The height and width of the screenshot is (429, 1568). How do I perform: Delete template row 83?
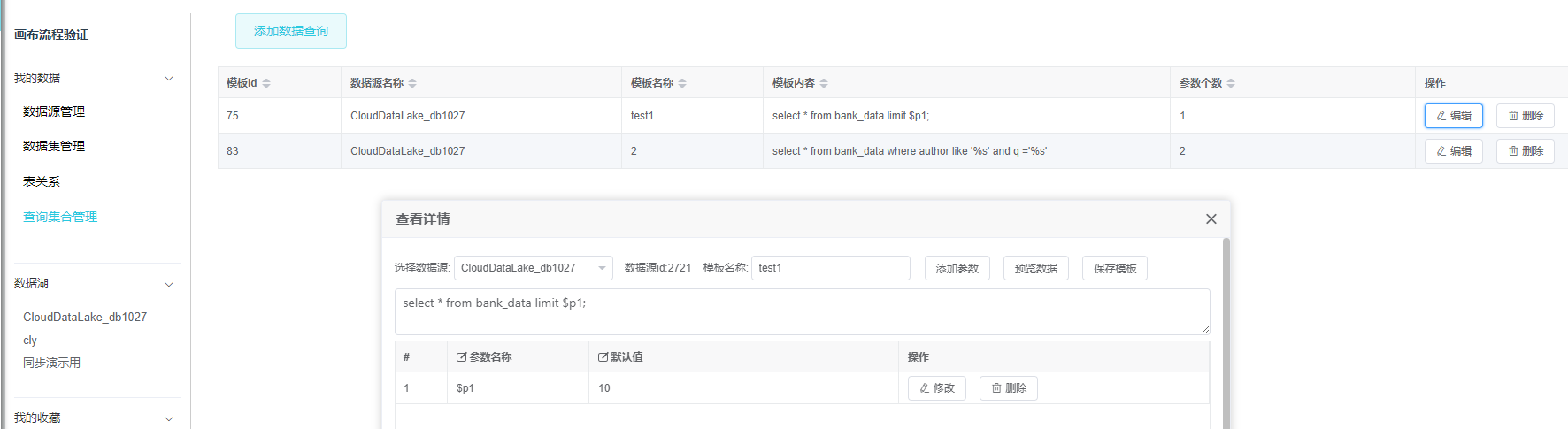tap(1525, 151)
